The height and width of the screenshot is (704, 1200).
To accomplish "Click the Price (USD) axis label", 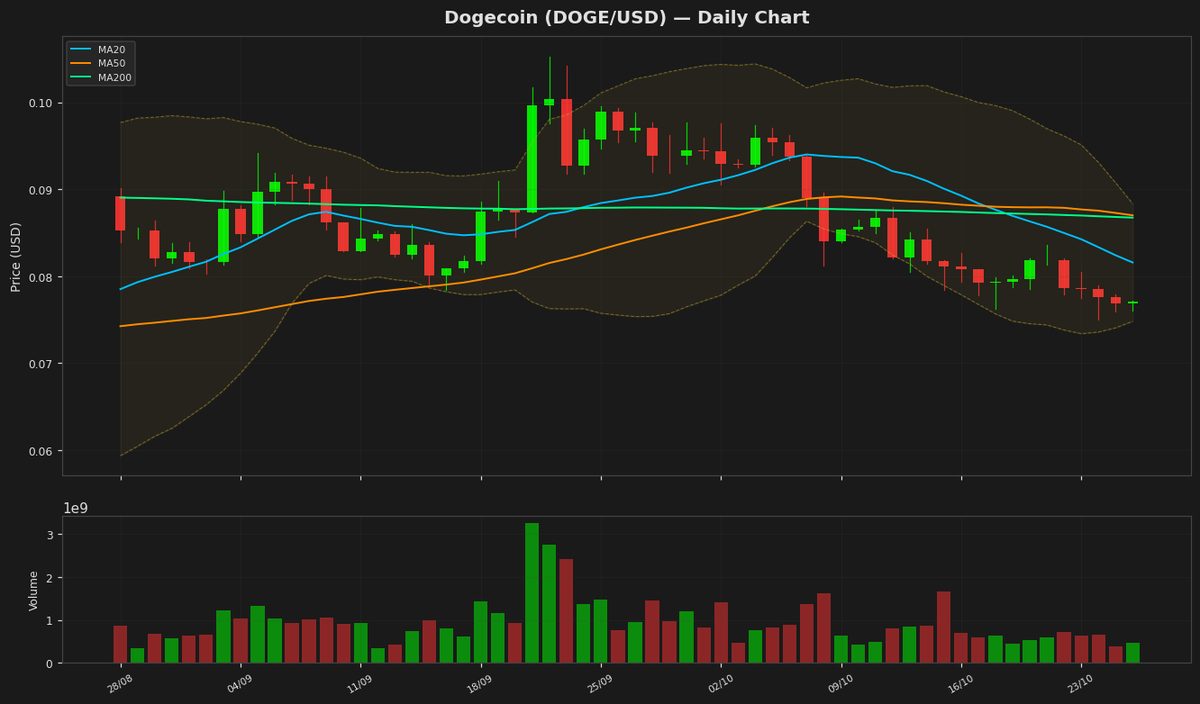I will click(x=16, y=256).
